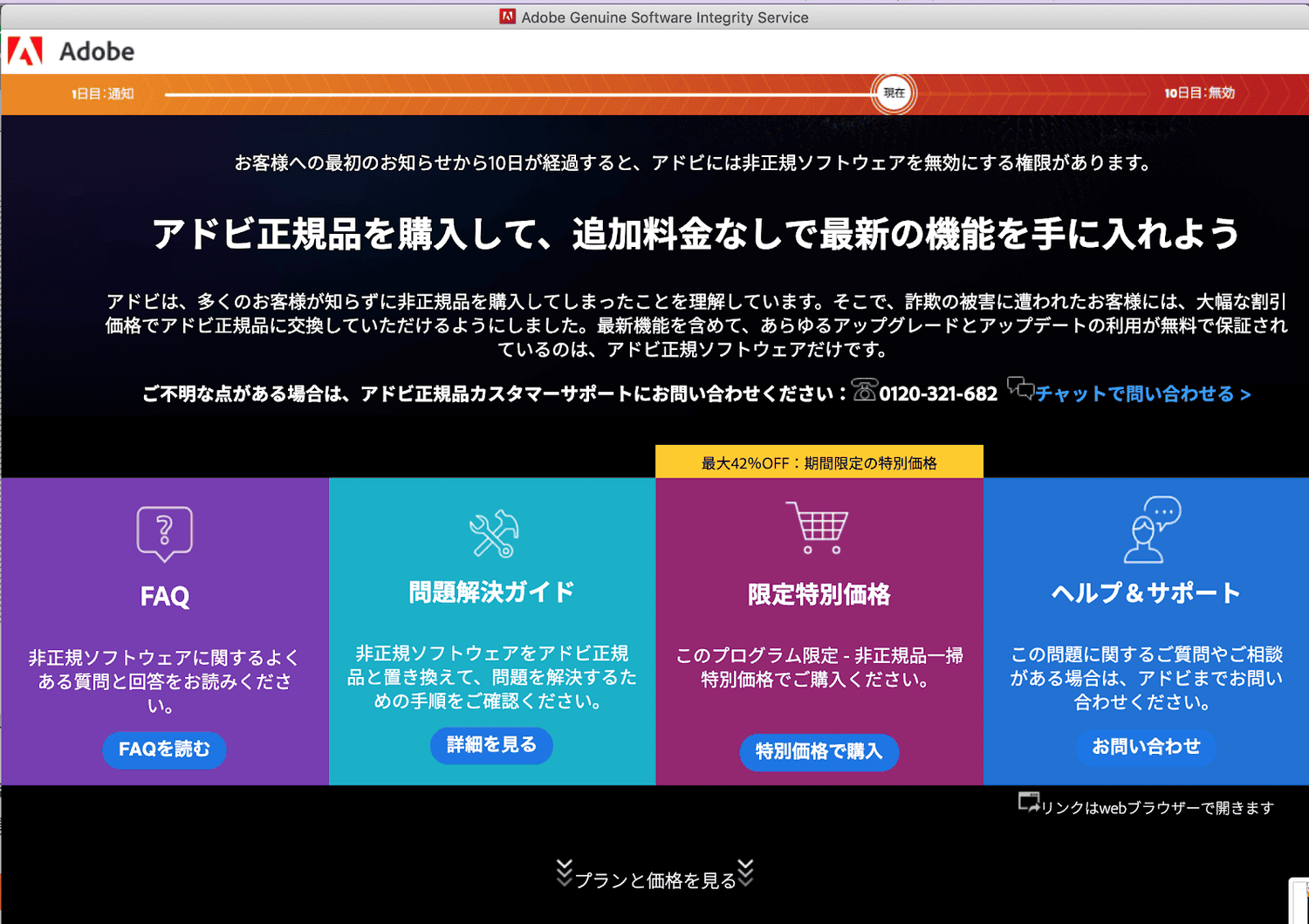Click the telephone icon beside 0120-321-682
Screen dimensions: 1309x924
point(864,389)
